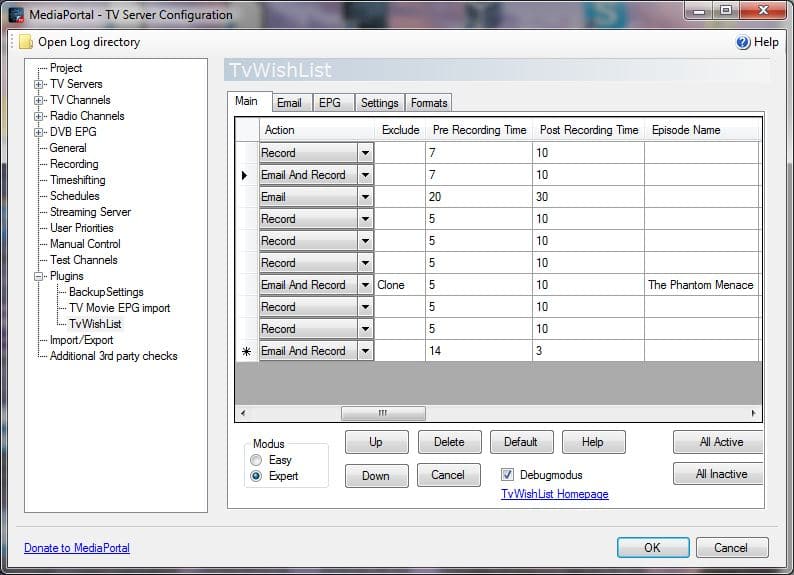794x575 pixels.
Task: Click the bottom Cancel button of the dialog
Action: 732,548
